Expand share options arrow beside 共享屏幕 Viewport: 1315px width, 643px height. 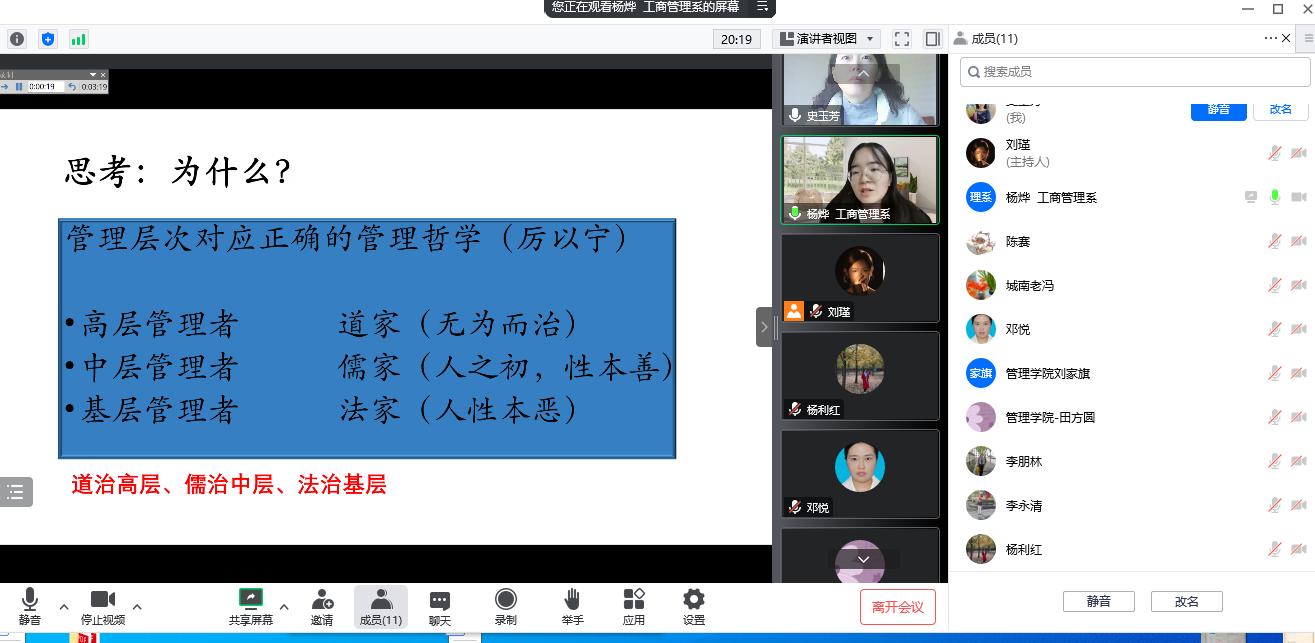click(284, 606)
